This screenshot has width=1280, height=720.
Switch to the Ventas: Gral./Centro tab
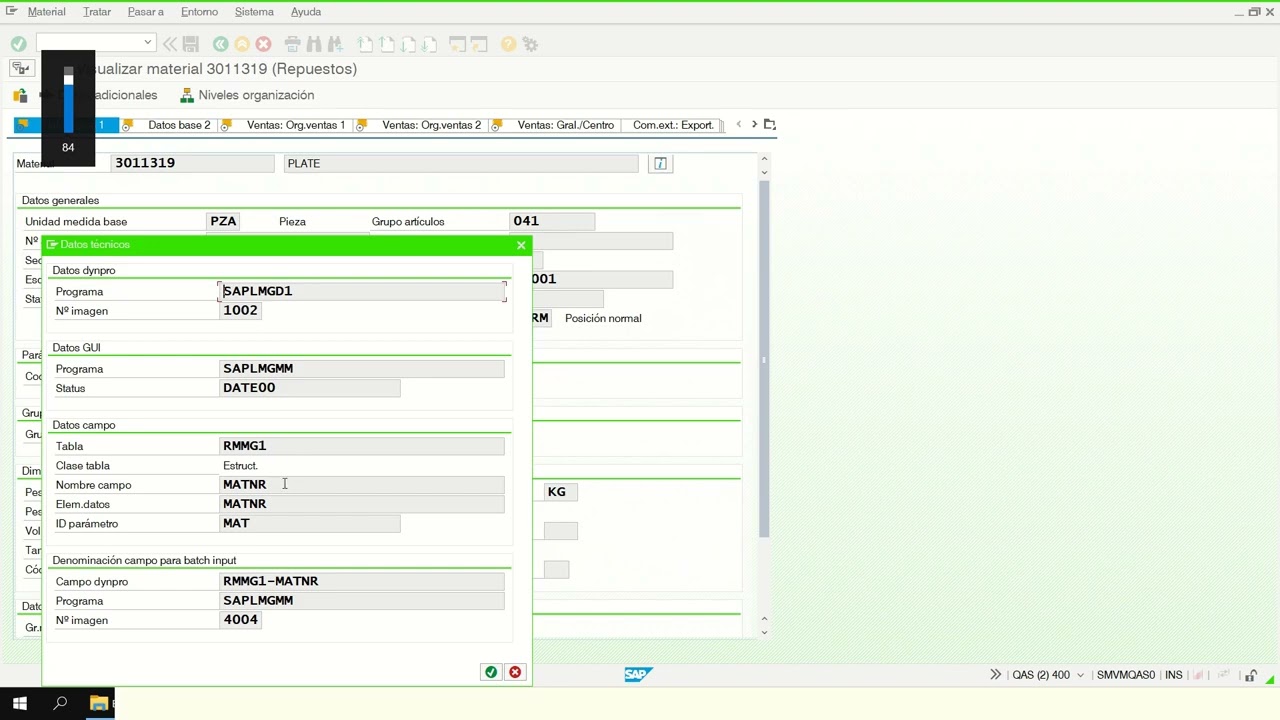[566, 125]
